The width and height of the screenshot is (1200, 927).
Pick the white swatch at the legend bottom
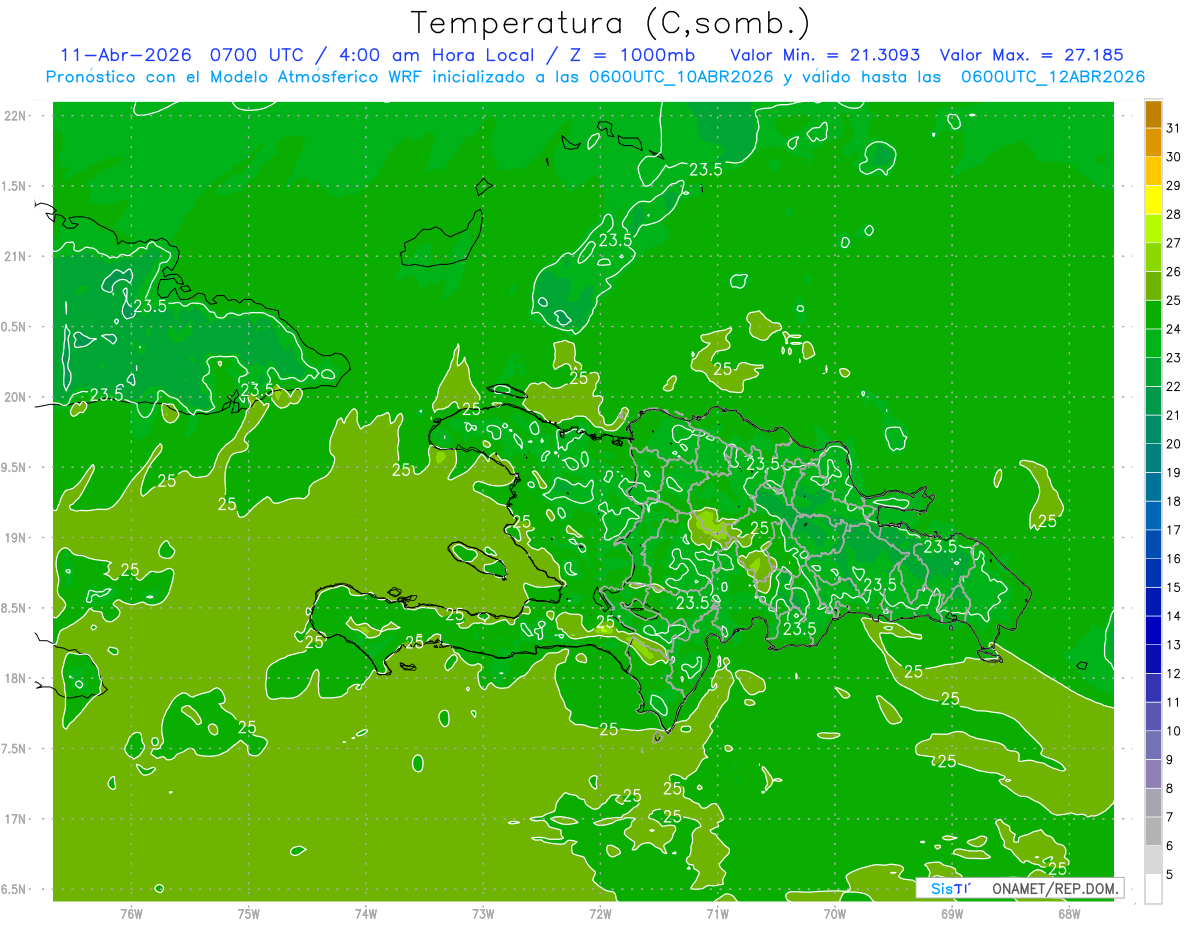tap(1153, 889)
